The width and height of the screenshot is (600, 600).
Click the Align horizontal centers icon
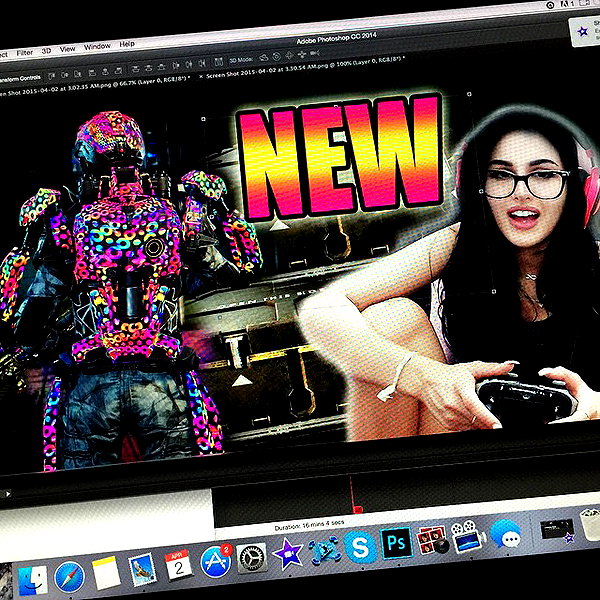tap(106, 72)
